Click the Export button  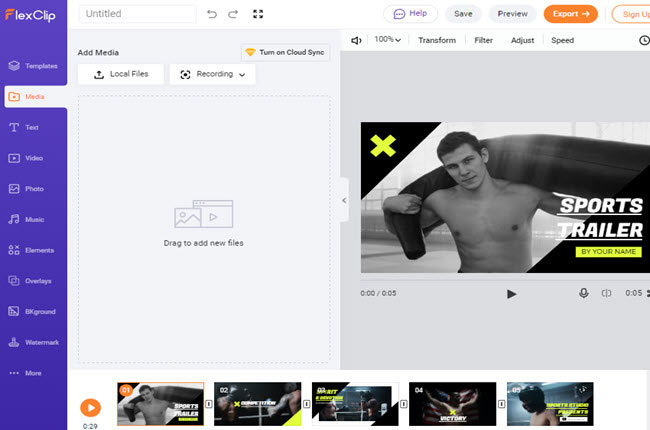click(570, 14)
